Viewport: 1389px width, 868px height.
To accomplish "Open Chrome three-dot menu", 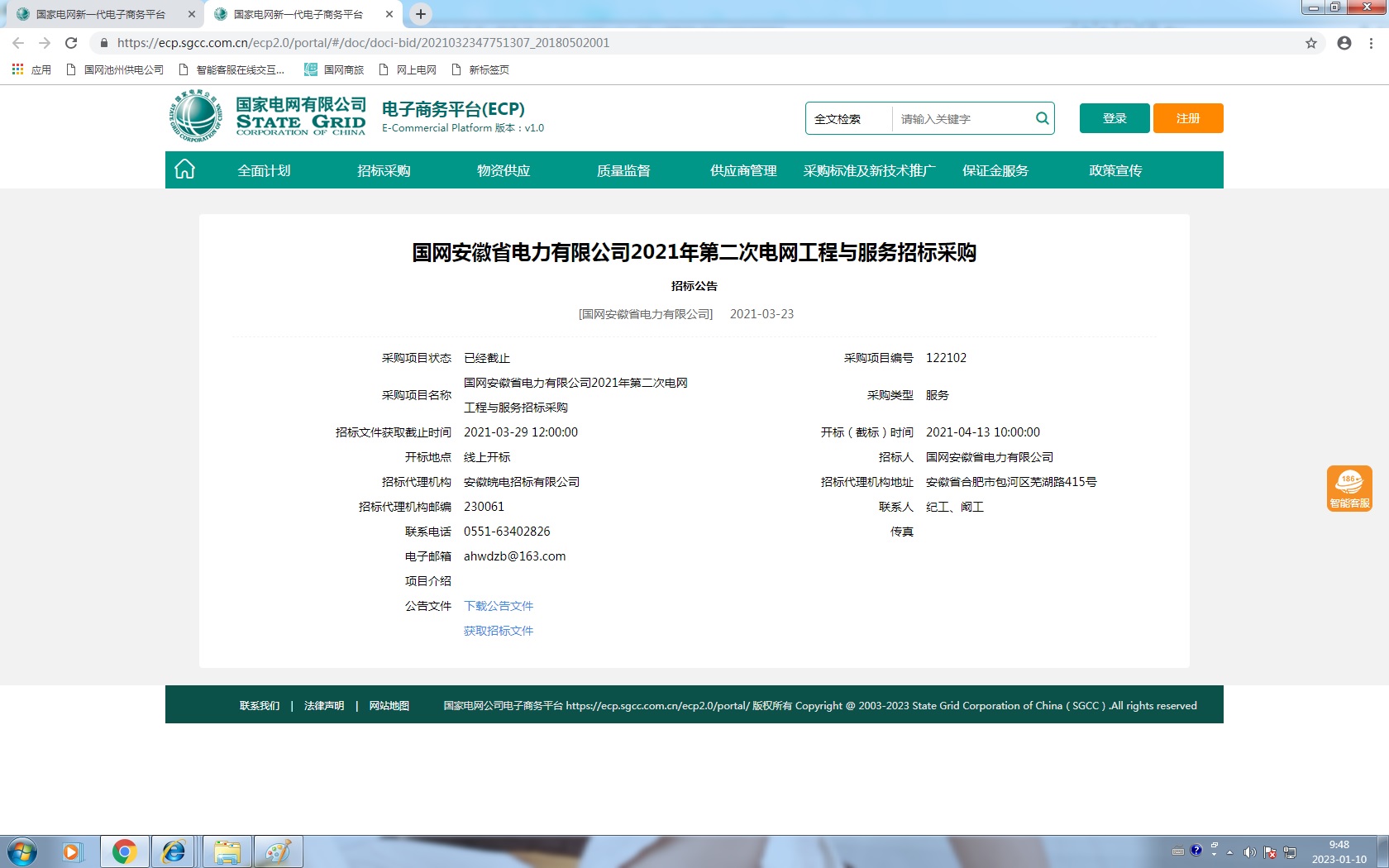I will pyautogui.click(x=1371, y=43).
